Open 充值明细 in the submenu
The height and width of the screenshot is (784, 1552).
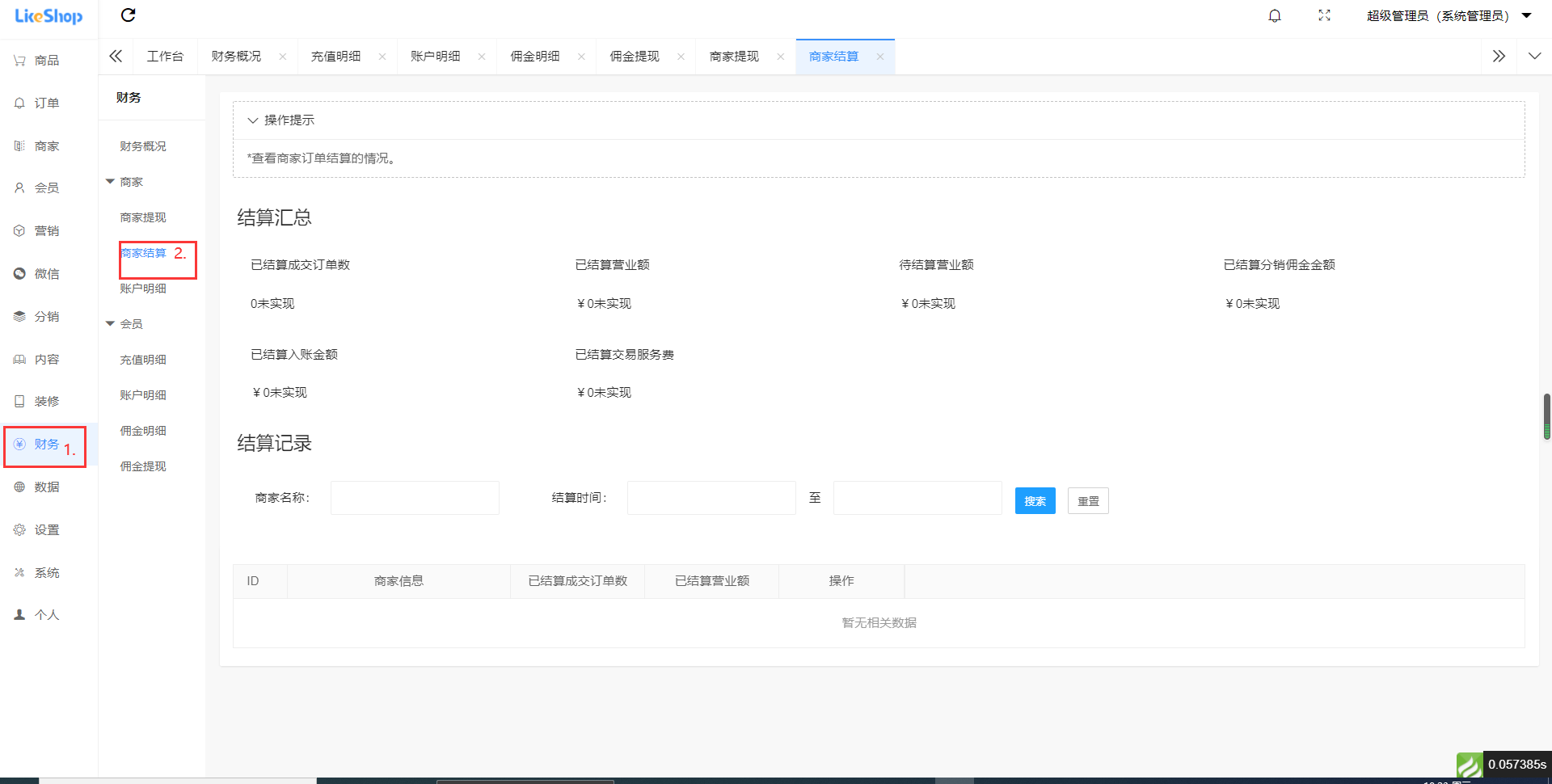(x=143, y=360)
